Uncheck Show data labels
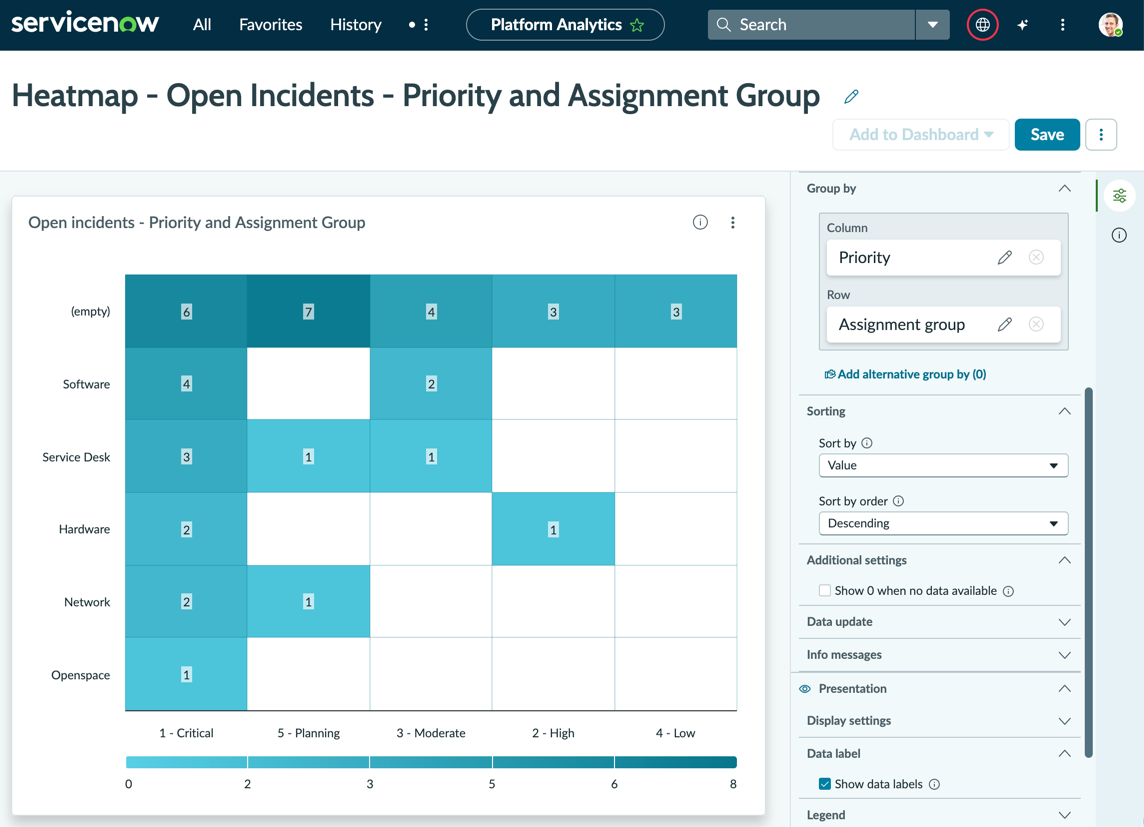Screen dimensions: 1144x827 [x=824, y=784]
